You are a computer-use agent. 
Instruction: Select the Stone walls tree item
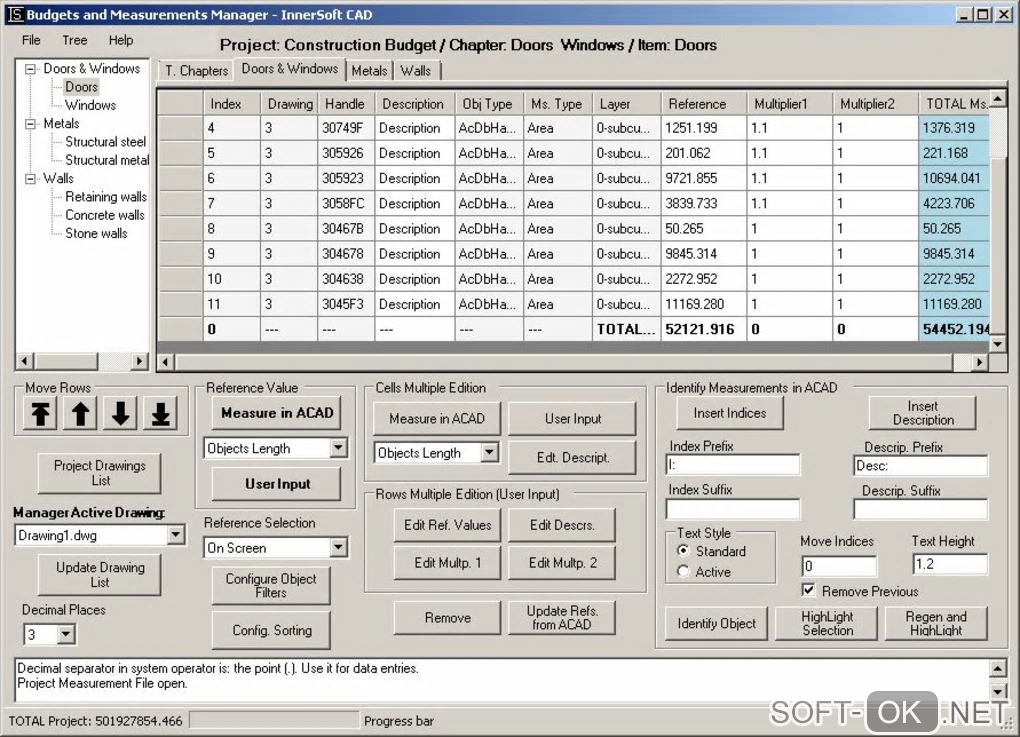pos(96,233)
